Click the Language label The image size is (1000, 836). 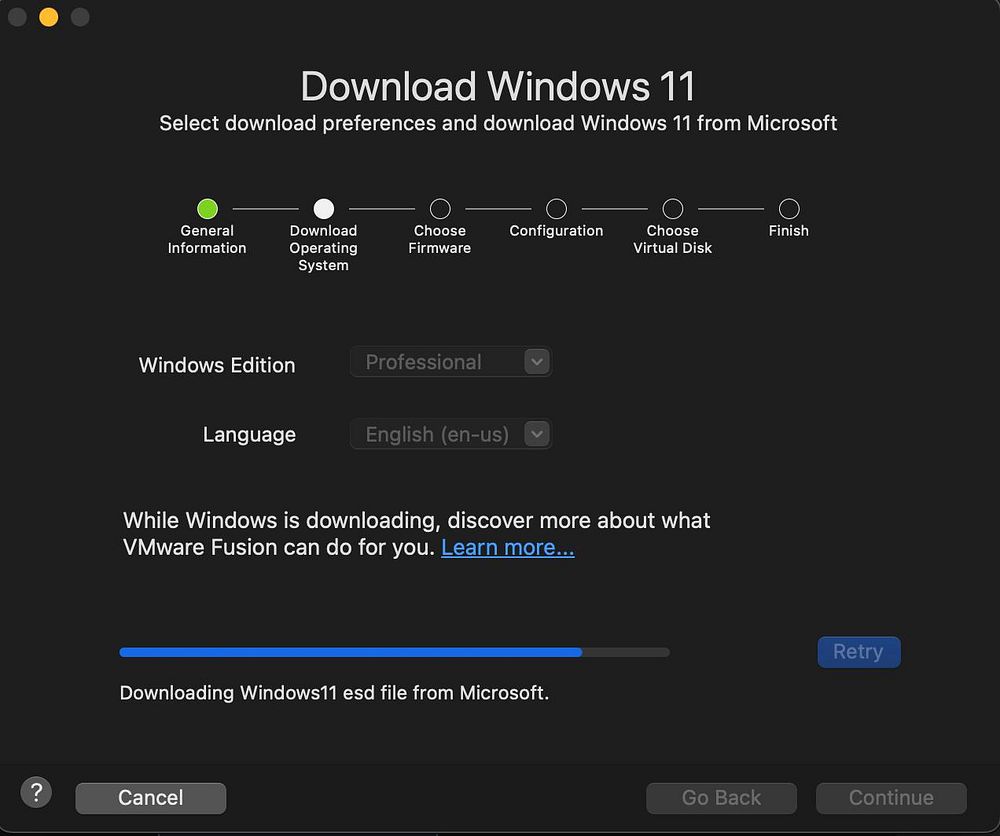249,434
